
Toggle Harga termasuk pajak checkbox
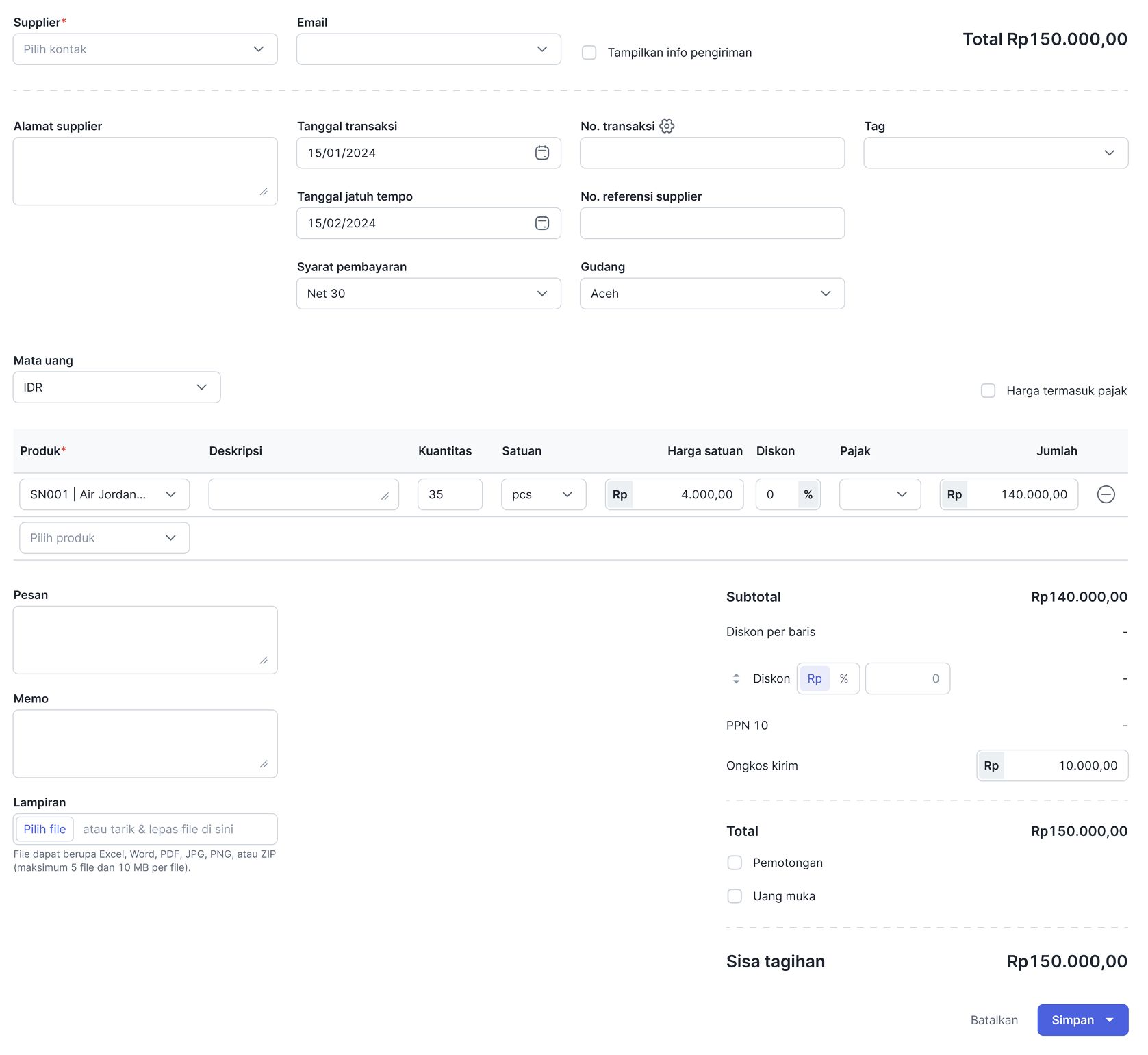click(988, 390)
